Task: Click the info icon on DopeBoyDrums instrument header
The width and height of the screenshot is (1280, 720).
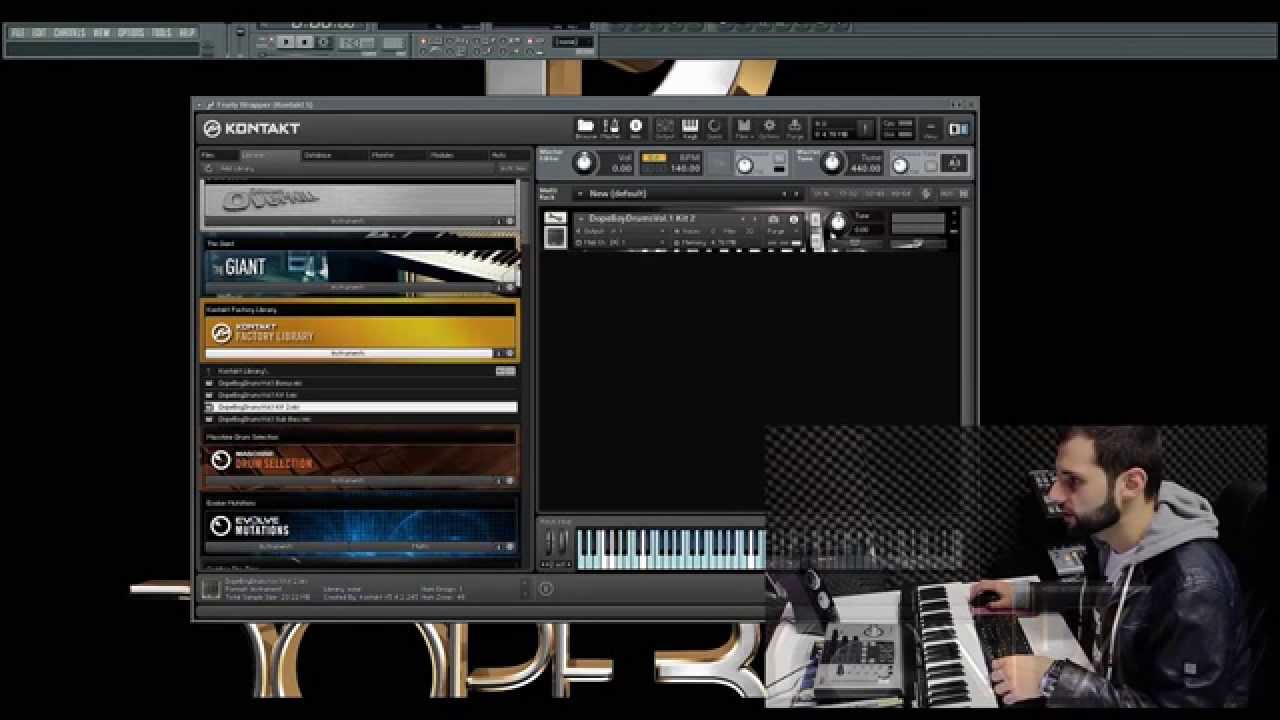Action: click(794, 219)
